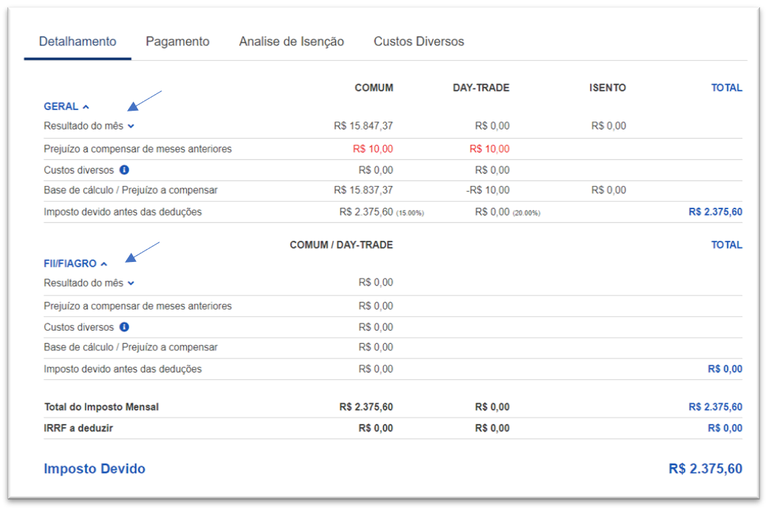Screen dimensions: 768x508
Task: Click the Imposto Devido heading
Action: coord(95,469)
